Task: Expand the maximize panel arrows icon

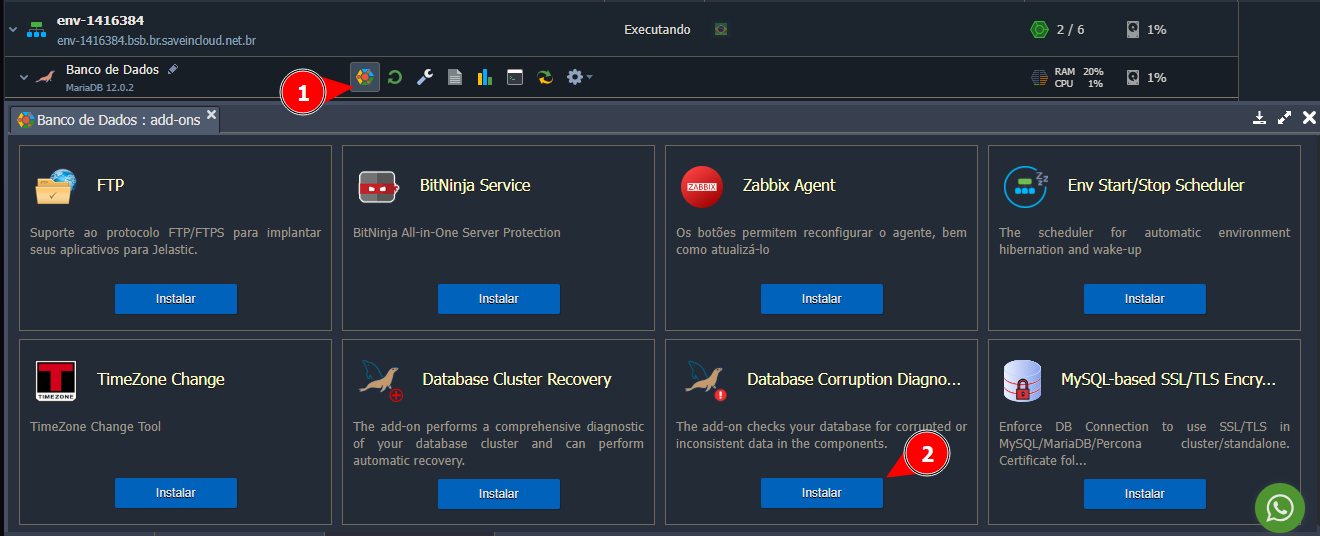Action: click(1285, 118)
